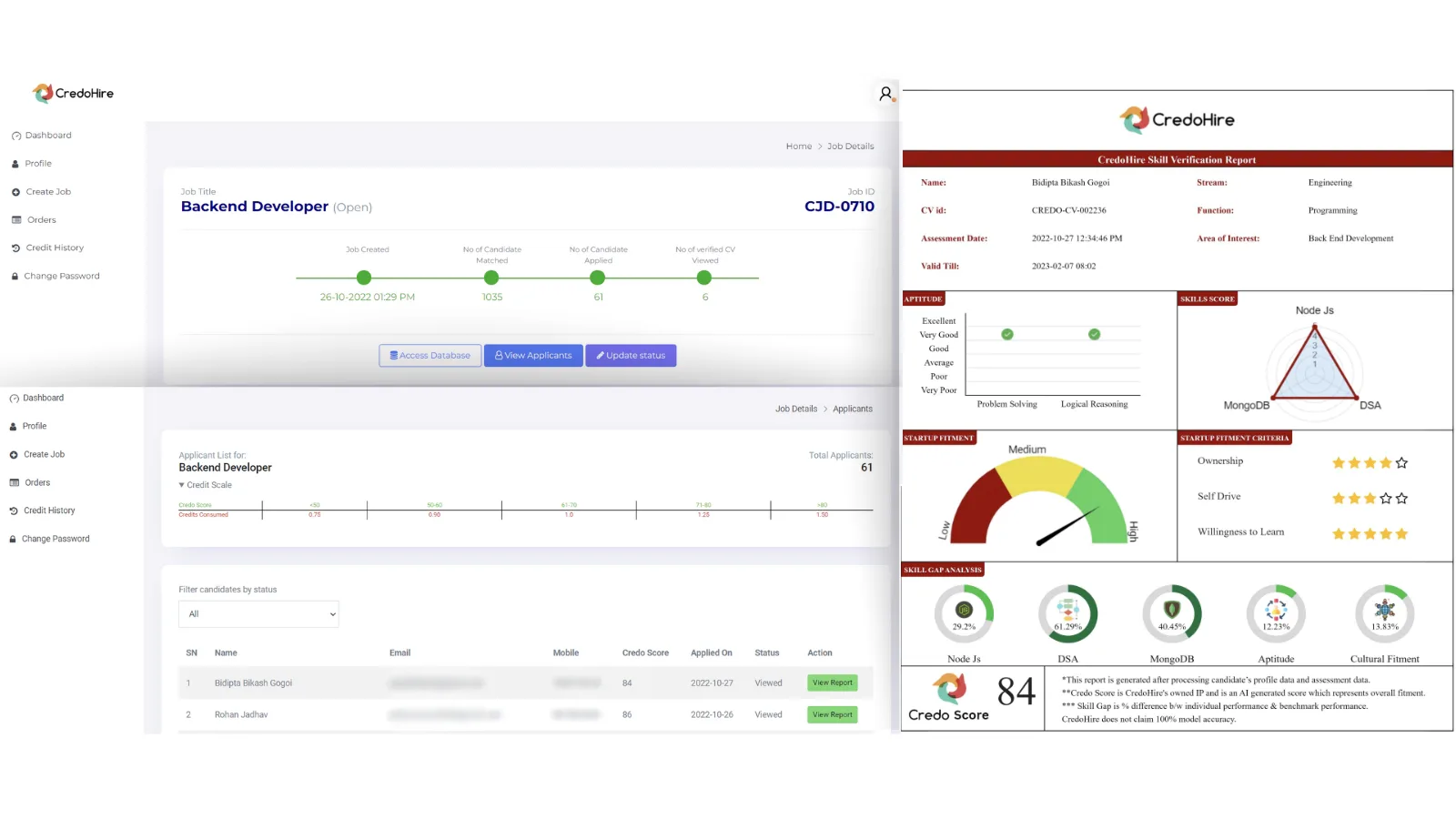Click the Update status button
The image size is (1456, 819).
pyautogui.click(x=631, y=356)
